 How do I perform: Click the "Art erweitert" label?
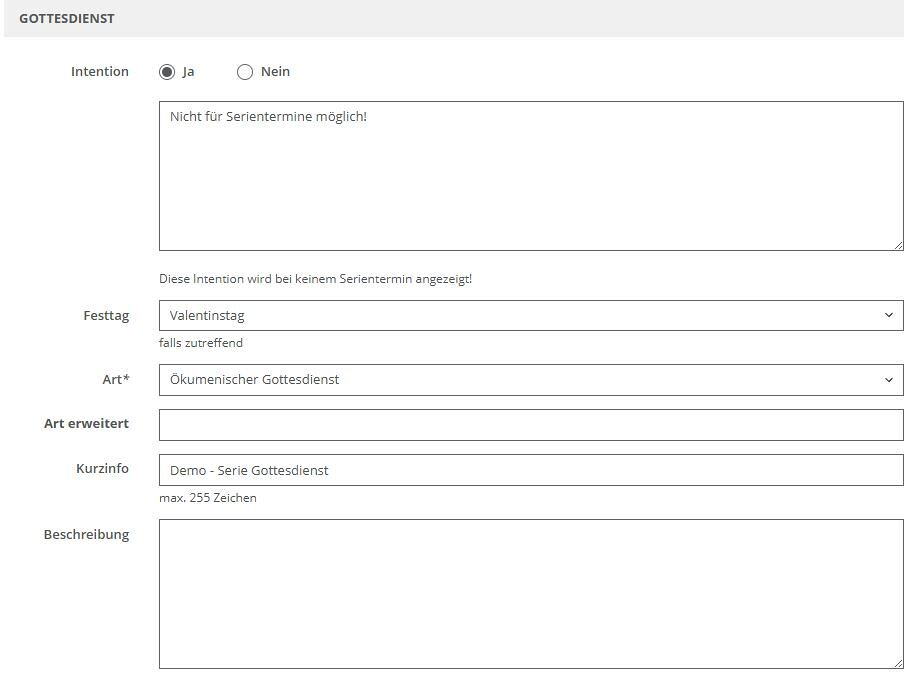[x=86, y=424]
